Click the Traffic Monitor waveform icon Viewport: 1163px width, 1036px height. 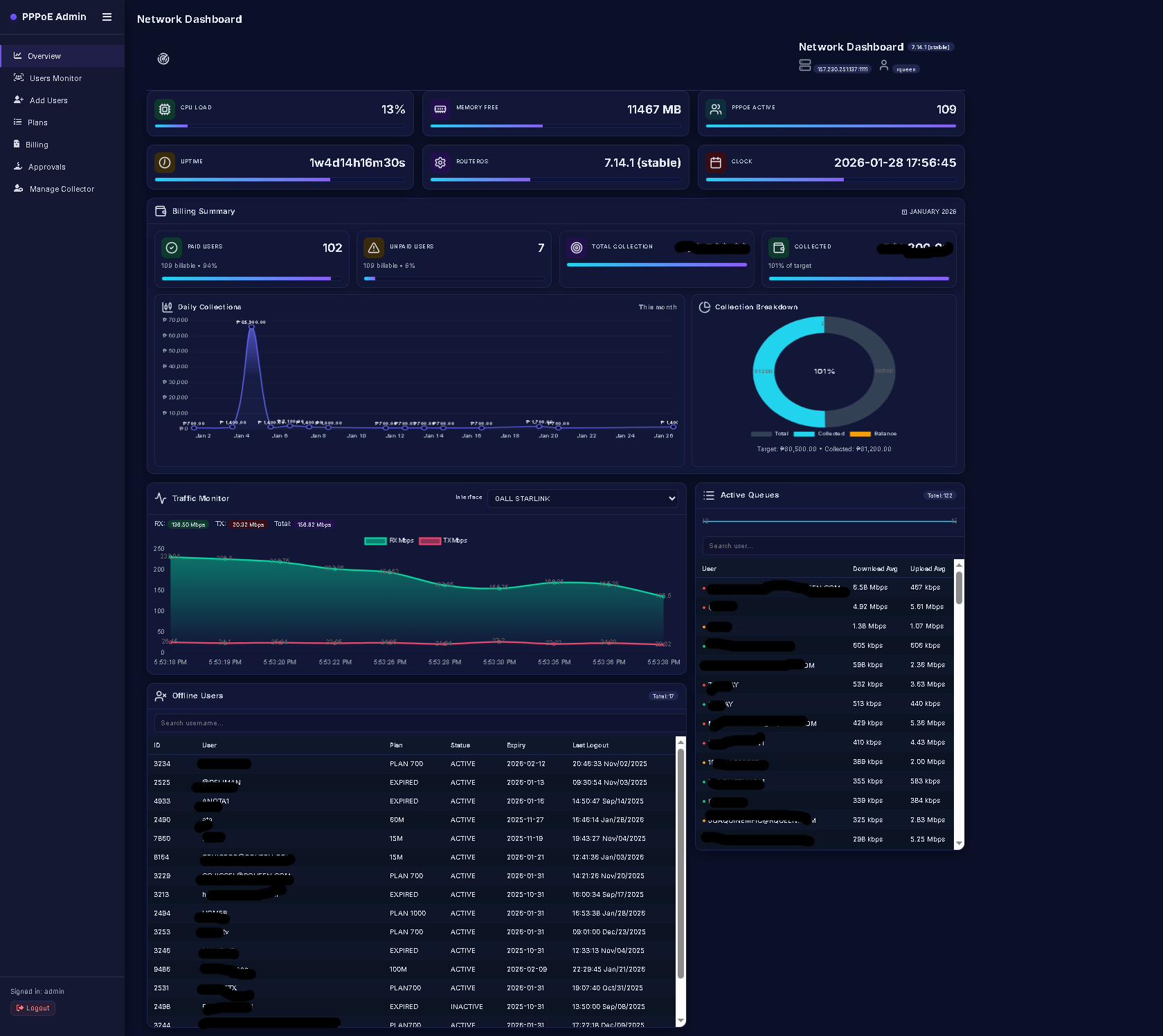tap(161, 497)
